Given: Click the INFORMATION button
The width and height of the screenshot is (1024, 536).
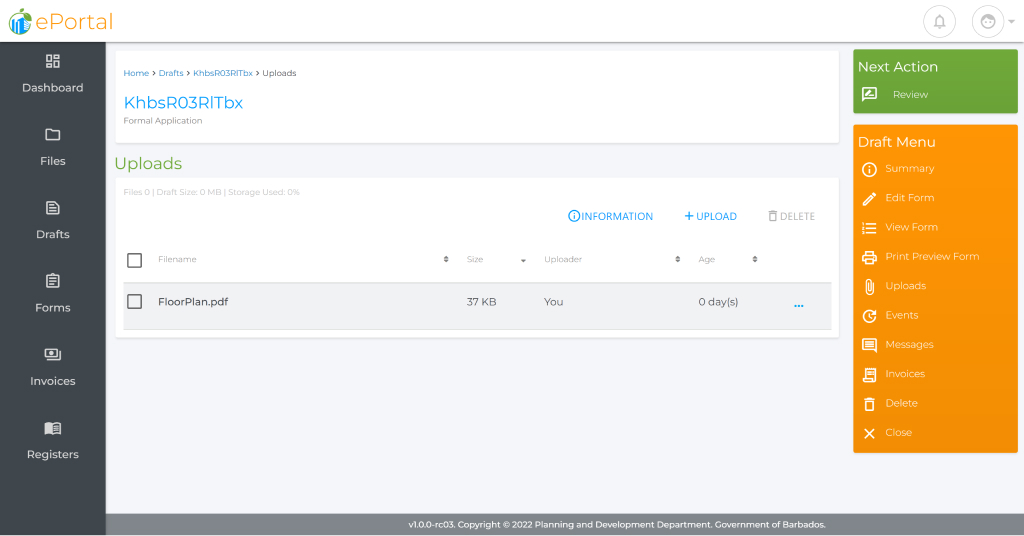Looking at the screenshot, I should (x=611, y=216).
